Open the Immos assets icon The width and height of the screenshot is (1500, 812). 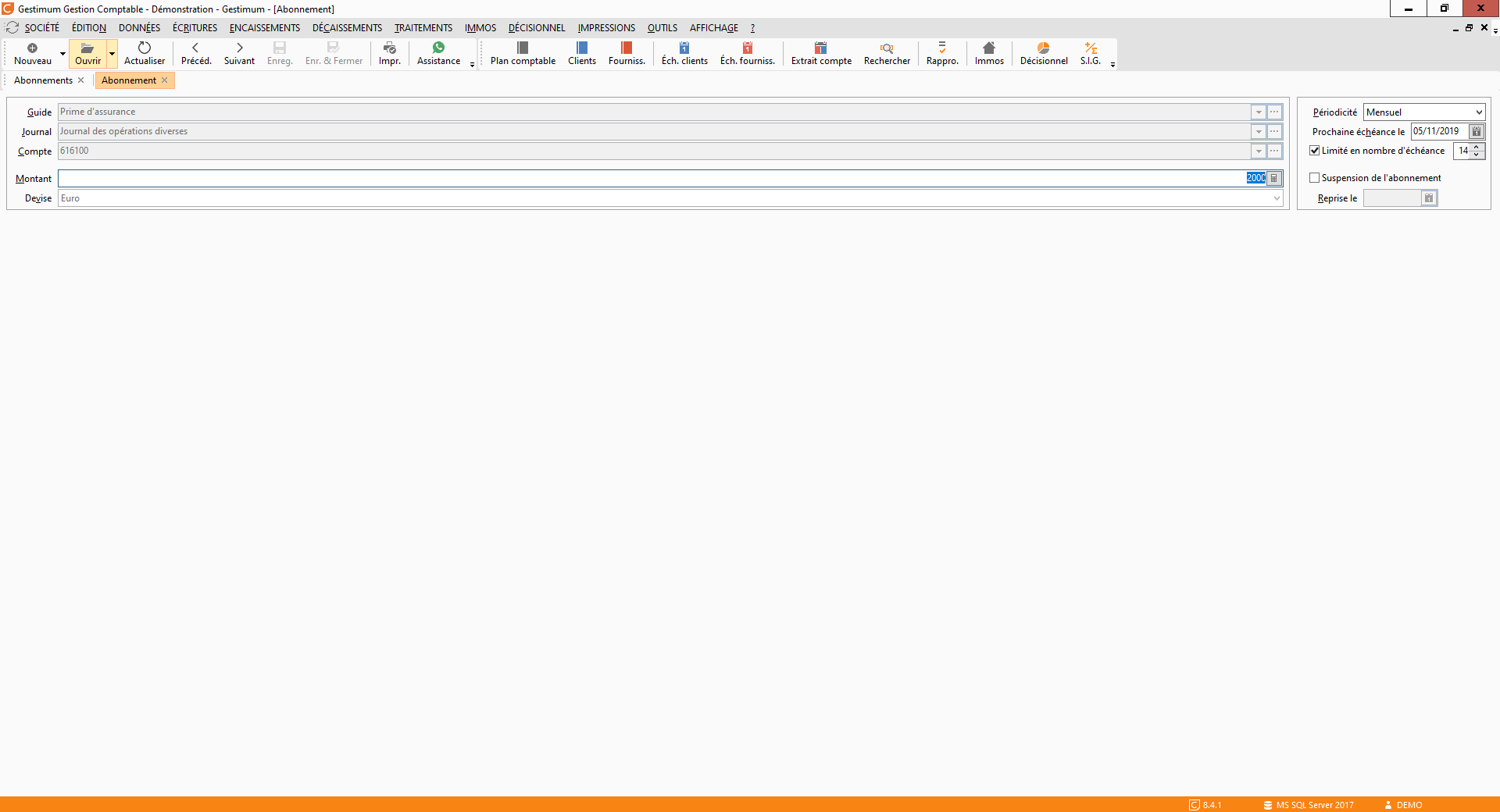click(989, 48)
